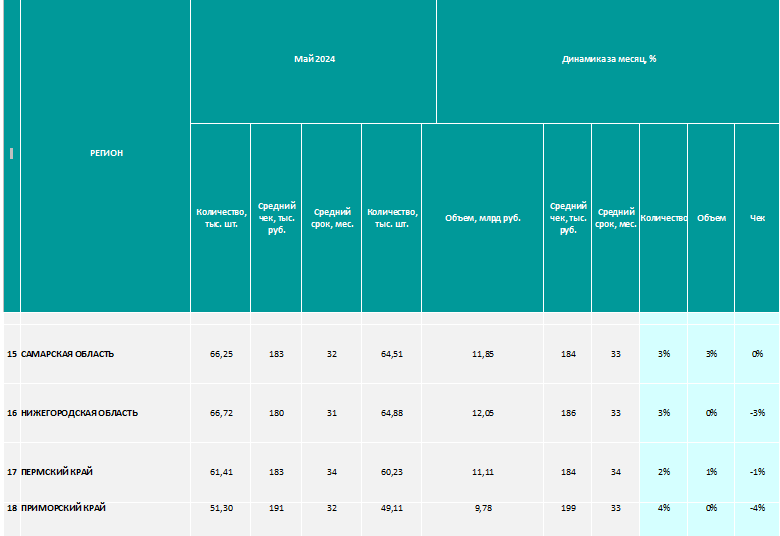Click 180 in Нижегородская область row
The image size is (780, 536).
pos(276,413)
